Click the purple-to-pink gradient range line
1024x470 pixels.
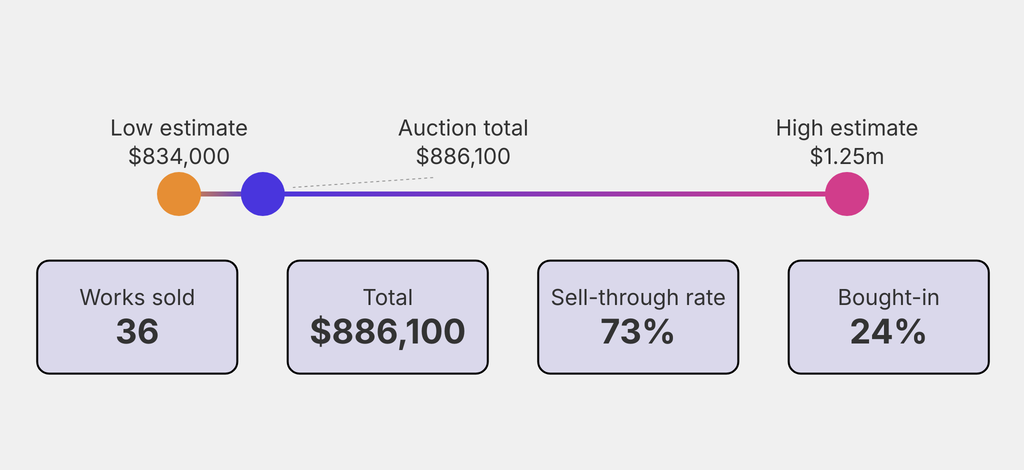click(555, 194)
